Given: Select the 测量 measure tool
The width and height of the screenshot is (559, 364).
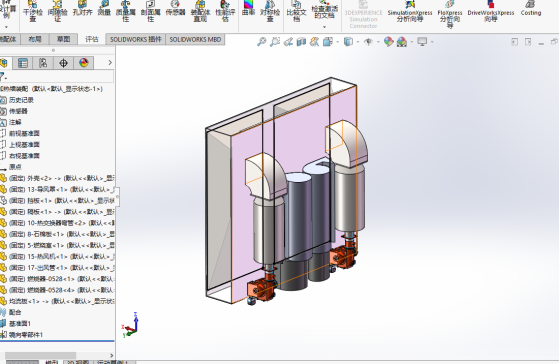Looking at the screenshot, I should click(x=104, y=9).
